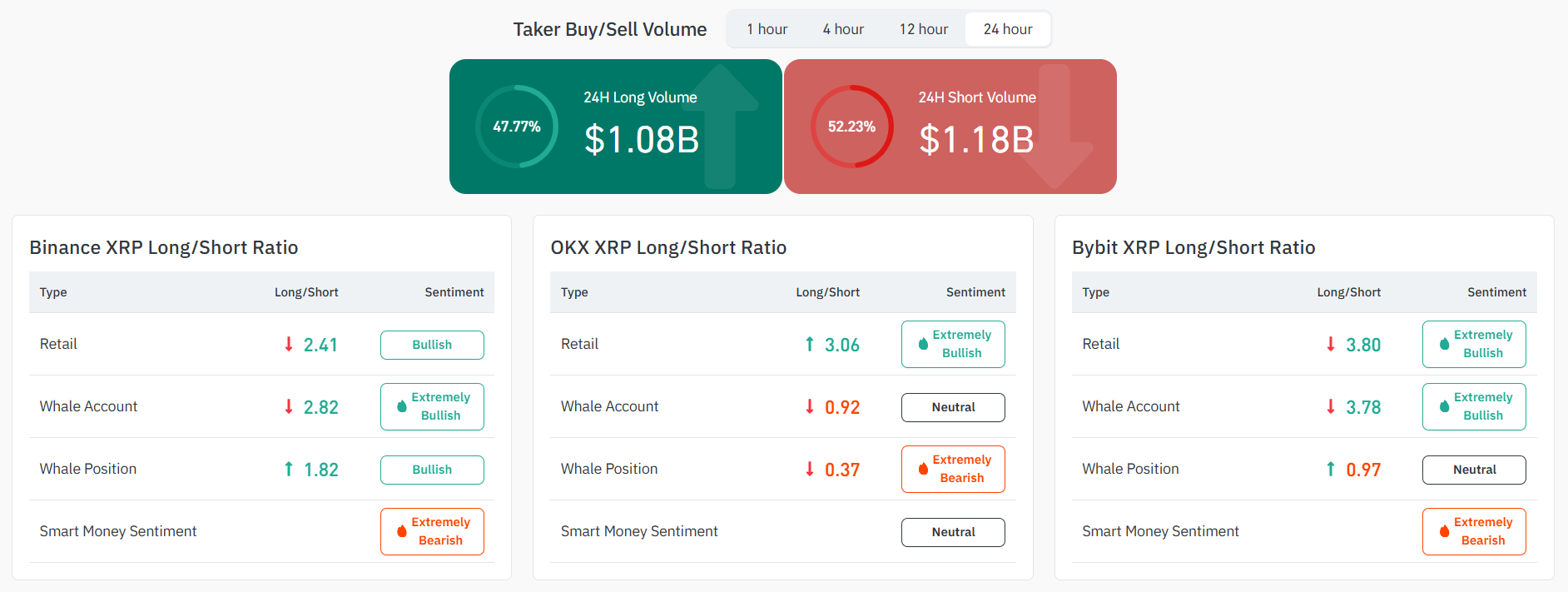1568x592 pixels.
Task: Click OKX Smart Money Neutral badge
Action: click(953, 532)
